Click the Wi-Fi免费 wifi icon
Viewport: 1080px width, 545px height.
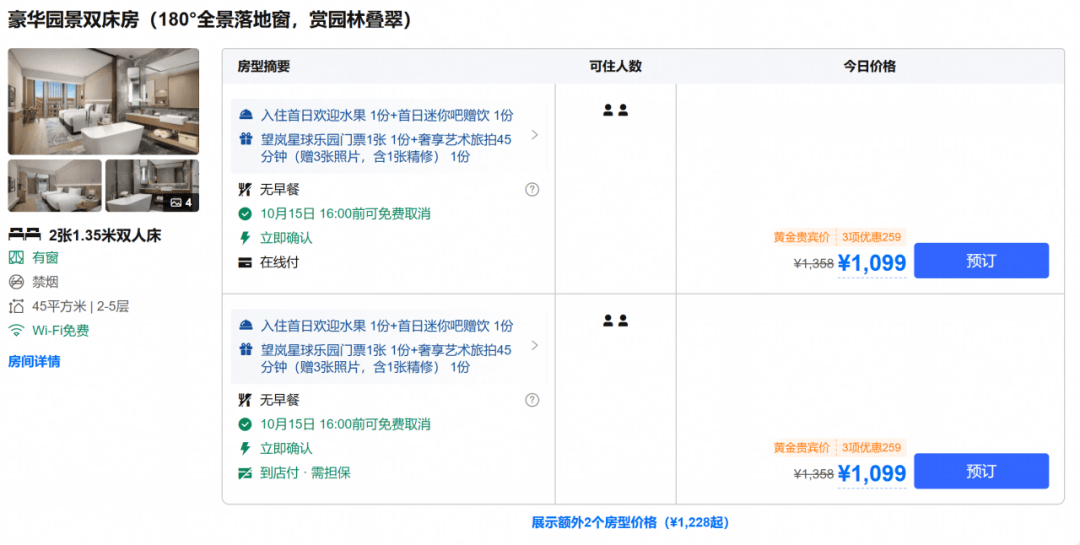16,331
